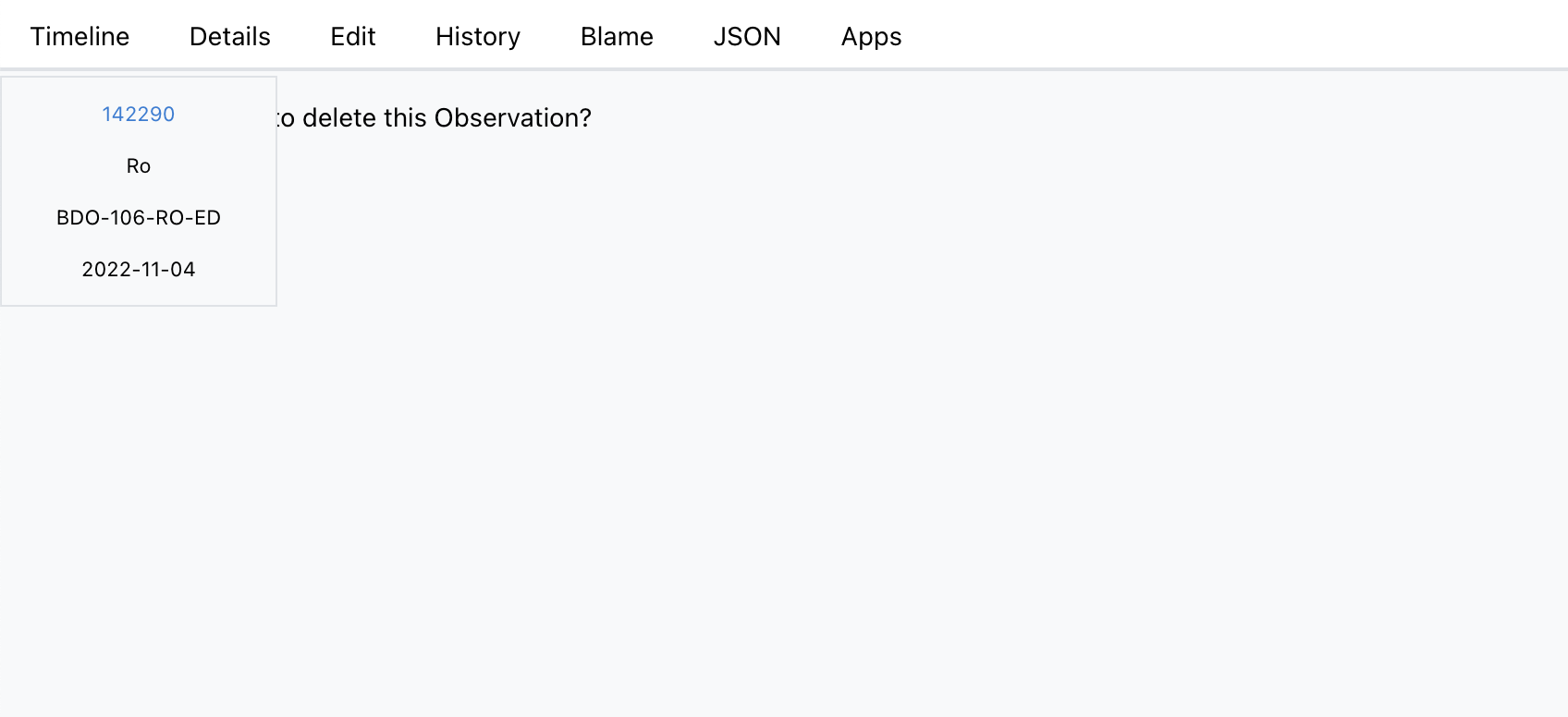Click inside the observation summary card
Viewport: 1568px width, 717px height.
pyautogui.click(x=139, y=191)
